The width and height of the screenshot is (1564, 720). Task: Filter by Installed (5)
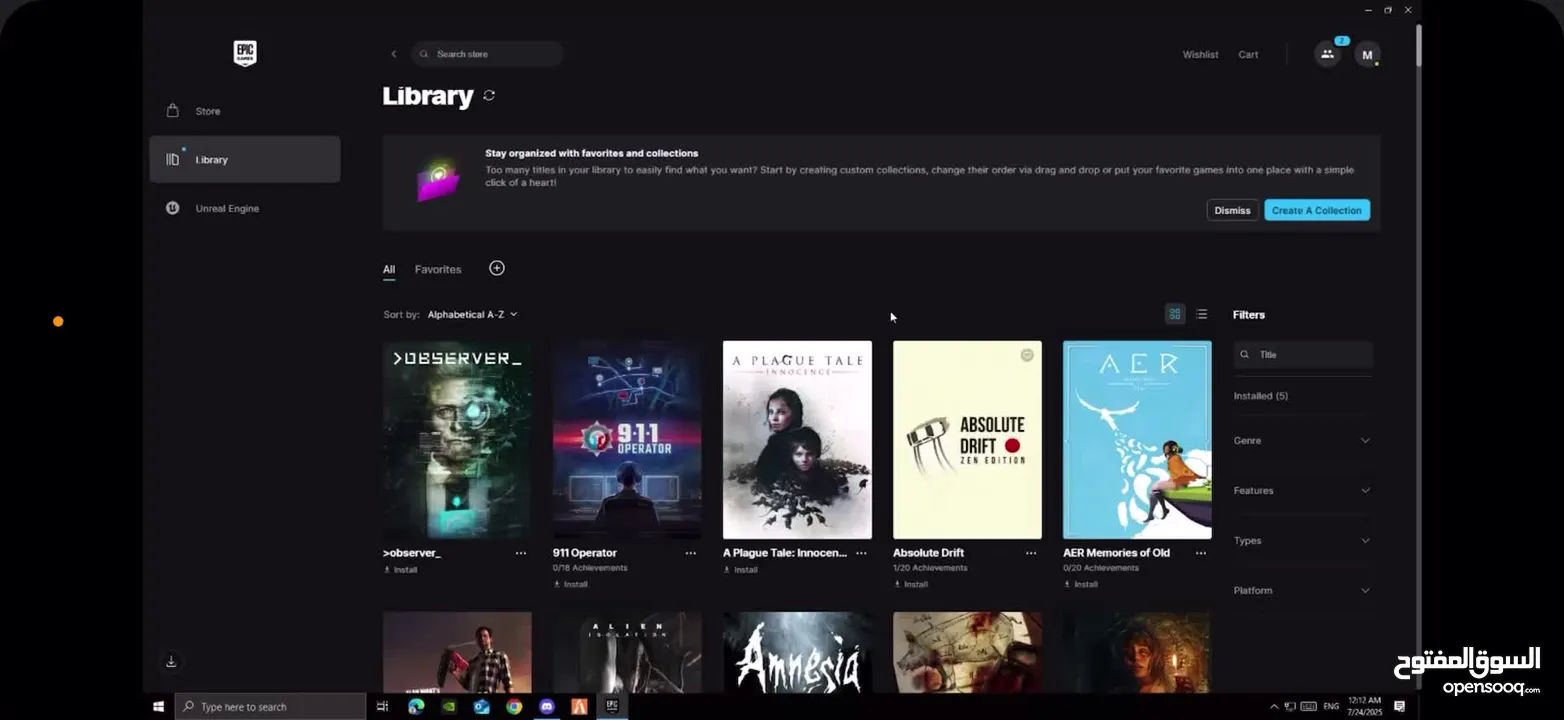click(x=1261, y=396)
